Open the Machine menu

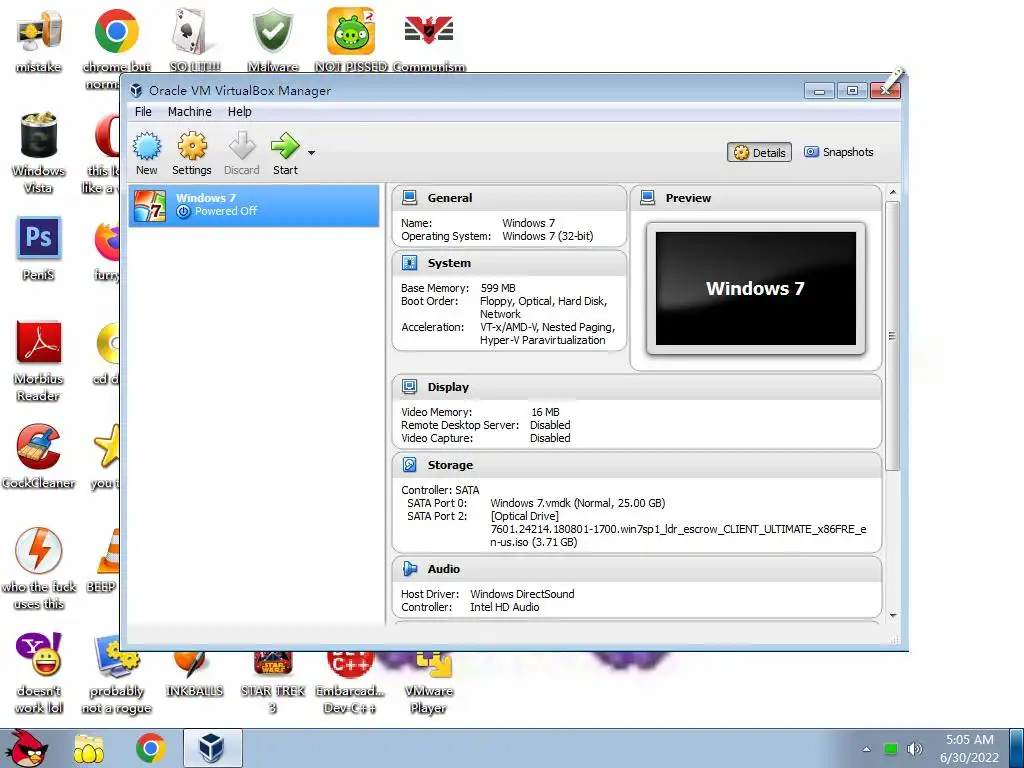(189, 112)
